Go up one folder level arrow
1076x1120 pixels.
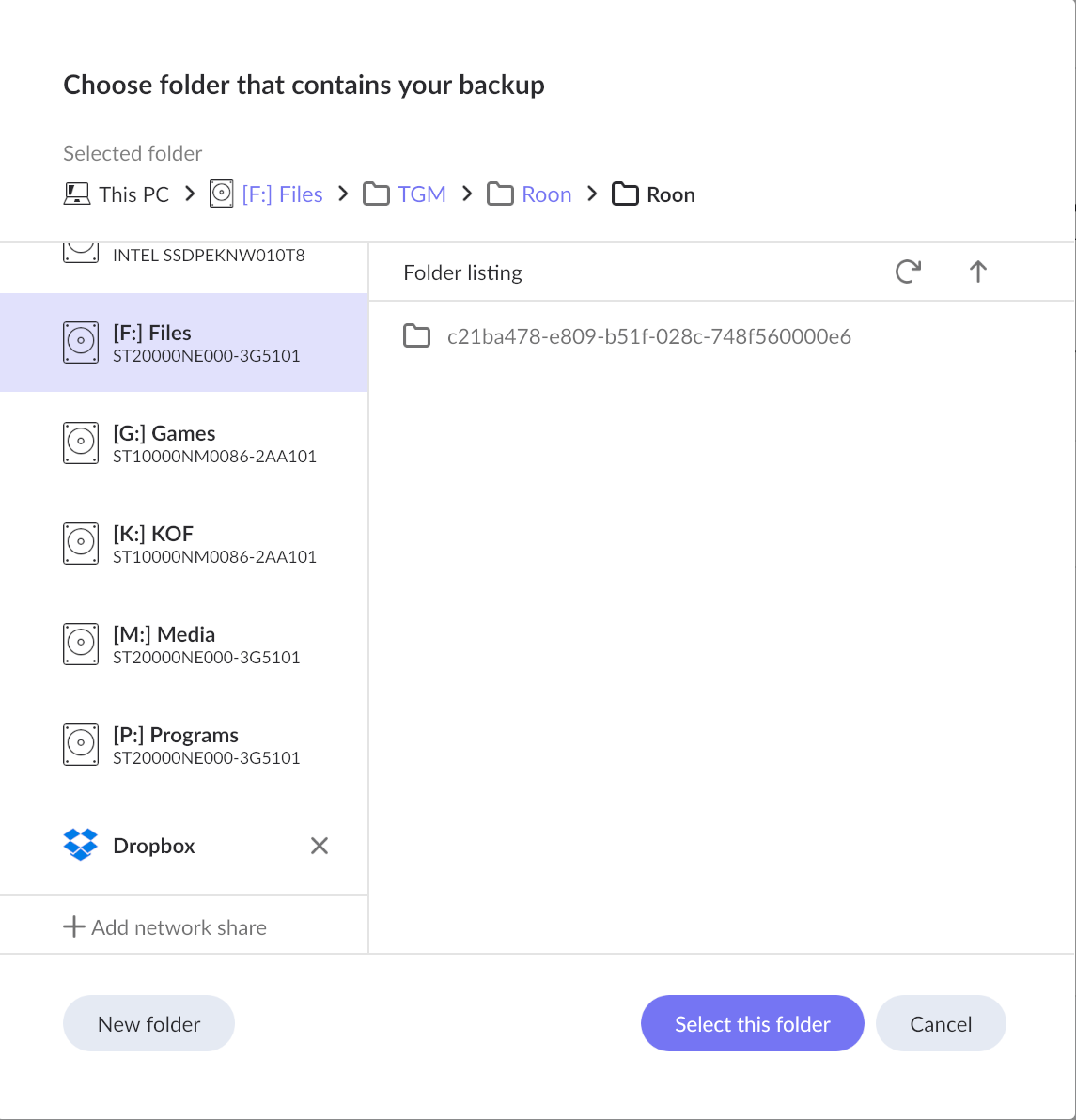(x=977, y=272)
